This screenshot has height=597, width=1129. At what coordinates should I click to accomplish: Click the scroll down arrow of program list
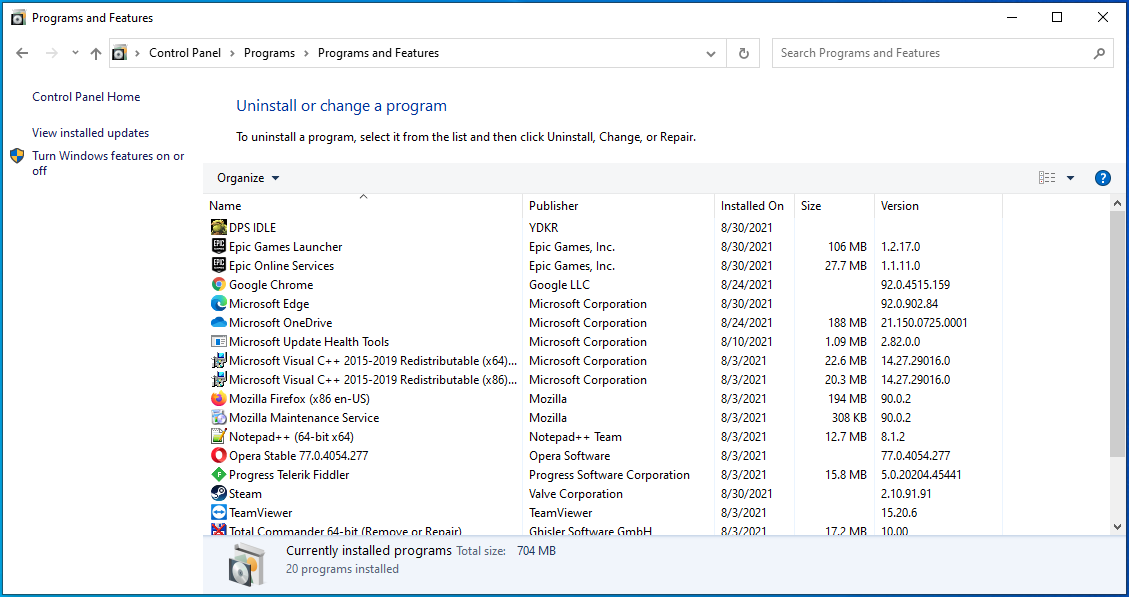point(1117,527)
